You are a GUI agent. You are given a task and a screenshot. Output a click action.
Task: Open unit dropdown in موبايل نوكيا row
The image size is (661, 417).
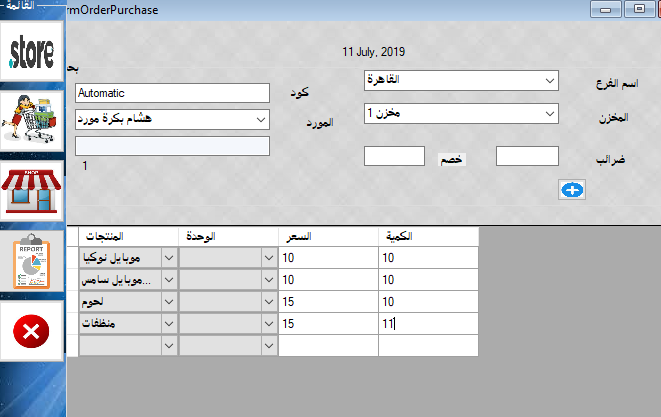[269, 257]
